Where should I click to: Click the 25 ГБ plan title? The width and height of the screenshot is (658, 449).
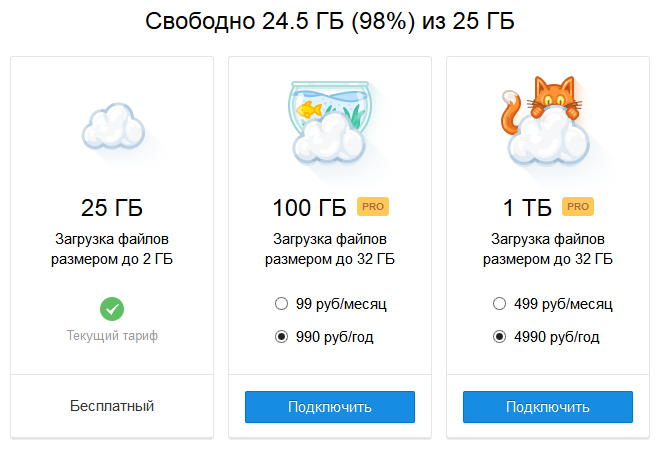click(112, 208)
